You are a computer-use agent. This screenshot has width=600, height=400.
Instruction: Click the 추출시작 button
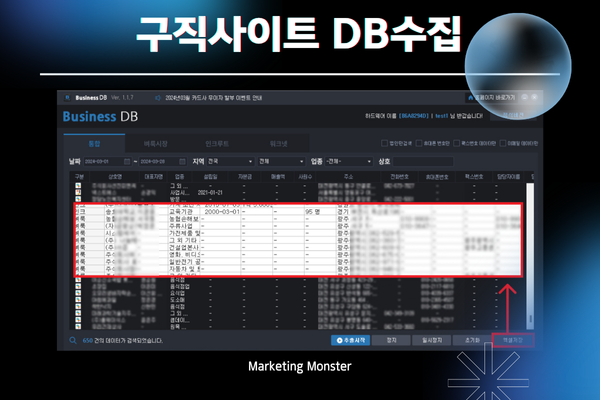351,340
